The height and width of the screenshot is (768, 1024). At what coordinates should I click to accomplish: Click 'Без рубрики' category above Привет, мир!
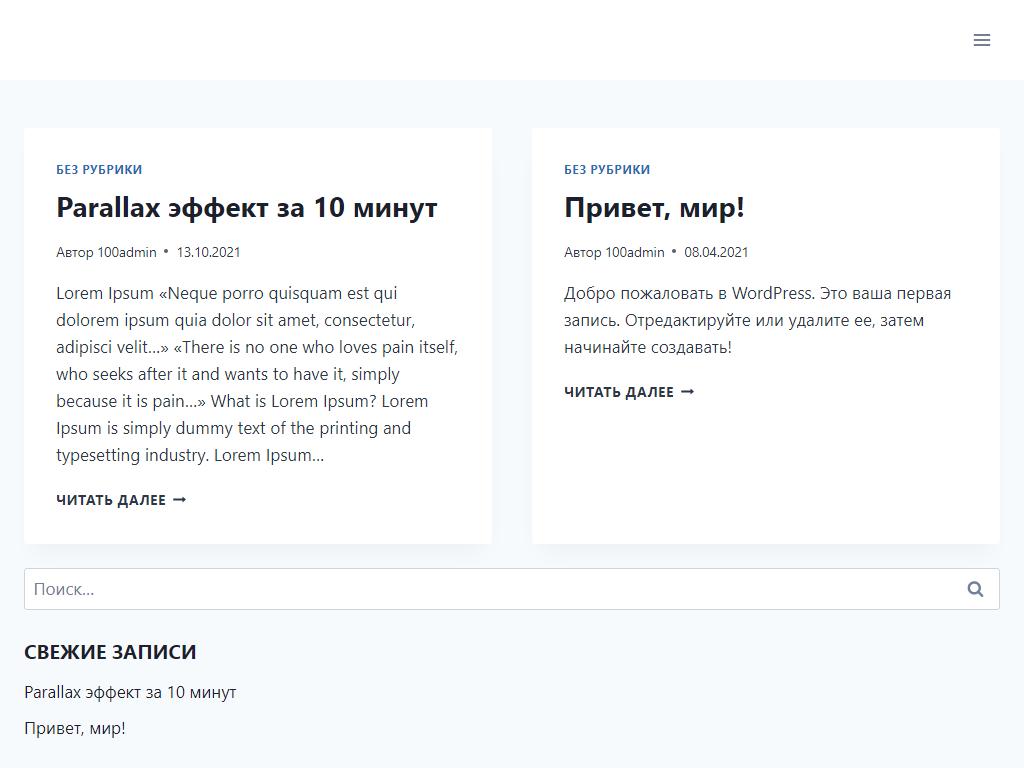[607, 169]
